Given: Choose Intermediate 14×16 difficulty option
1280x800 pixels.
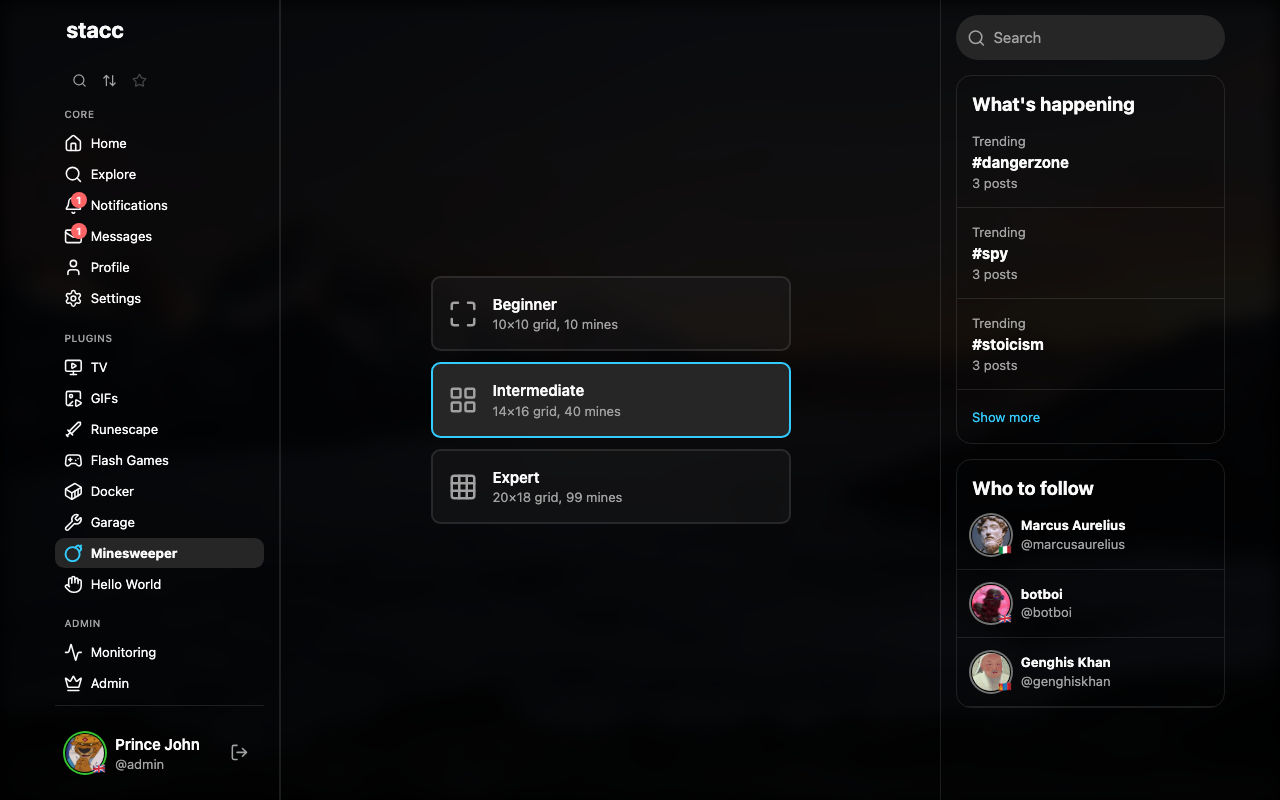Looking at the screenshot, I should tap(610, 400).
